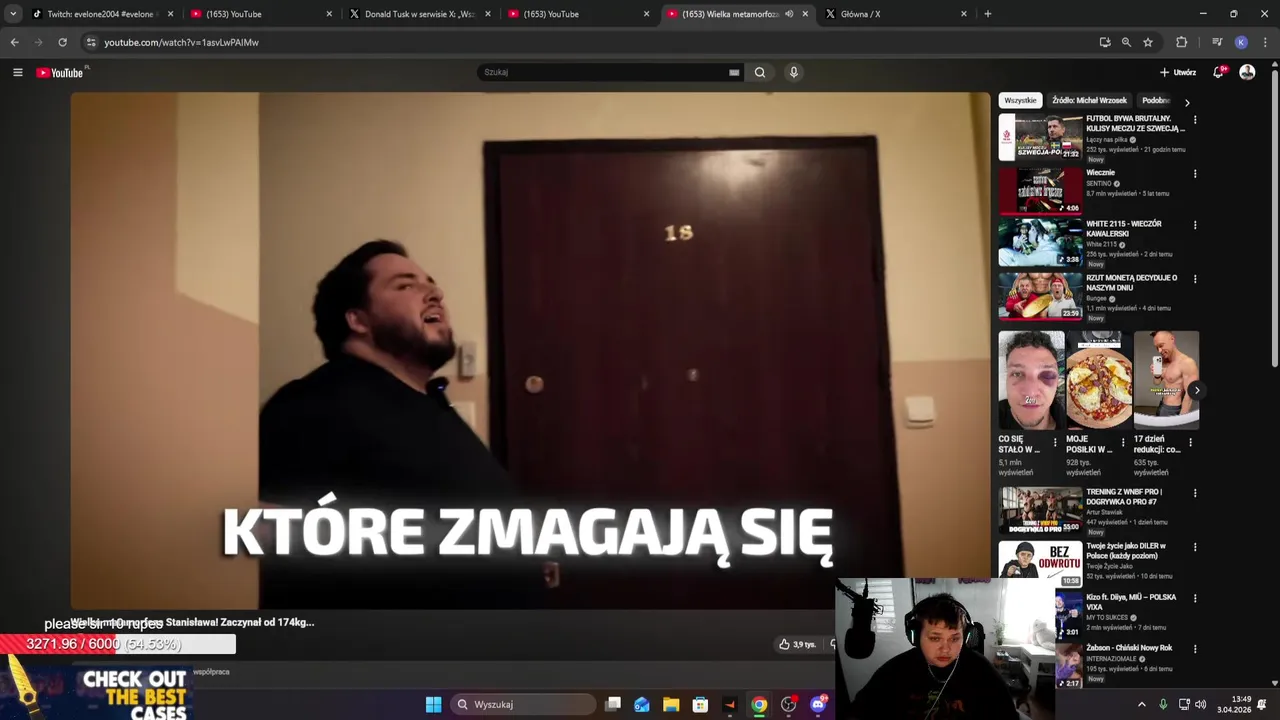This screenshot has height=720, width=1280.
Task: Open Microsoft Store from the taskbar
Action: coord(700,704)
